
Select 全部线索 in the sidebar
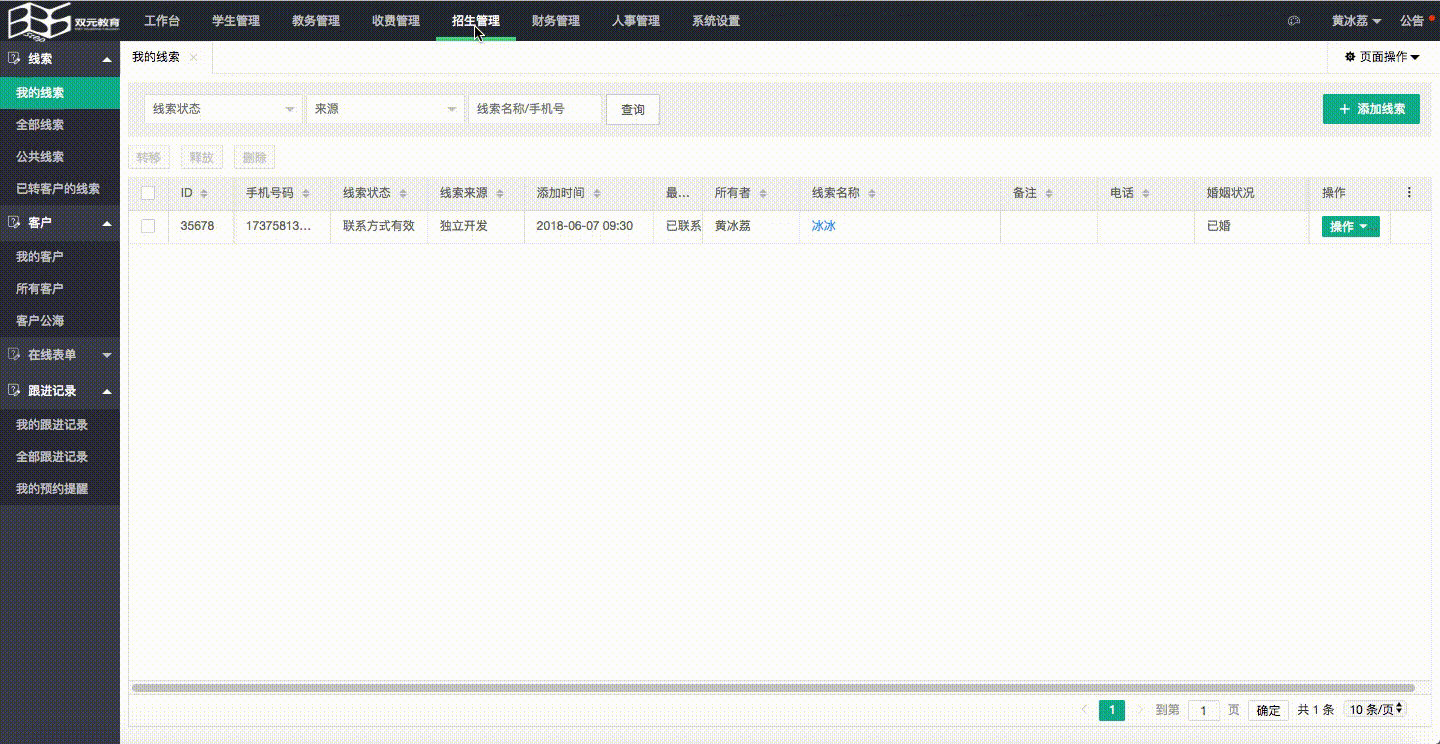tap(40, 125)
